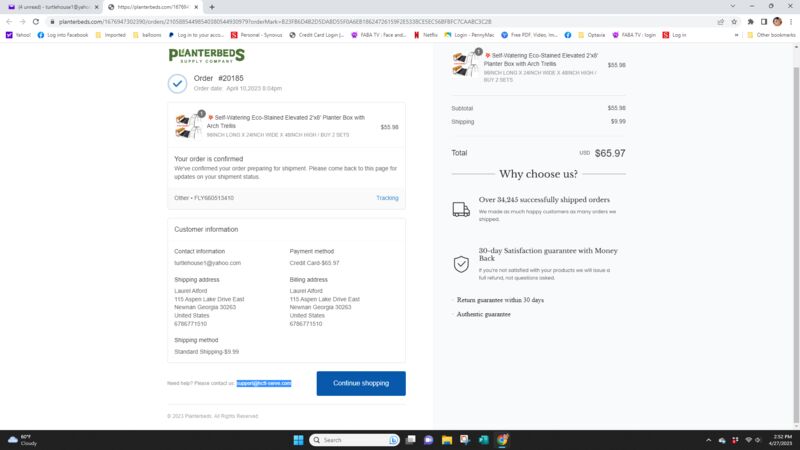Open a new browser tab

coord(212,7)
